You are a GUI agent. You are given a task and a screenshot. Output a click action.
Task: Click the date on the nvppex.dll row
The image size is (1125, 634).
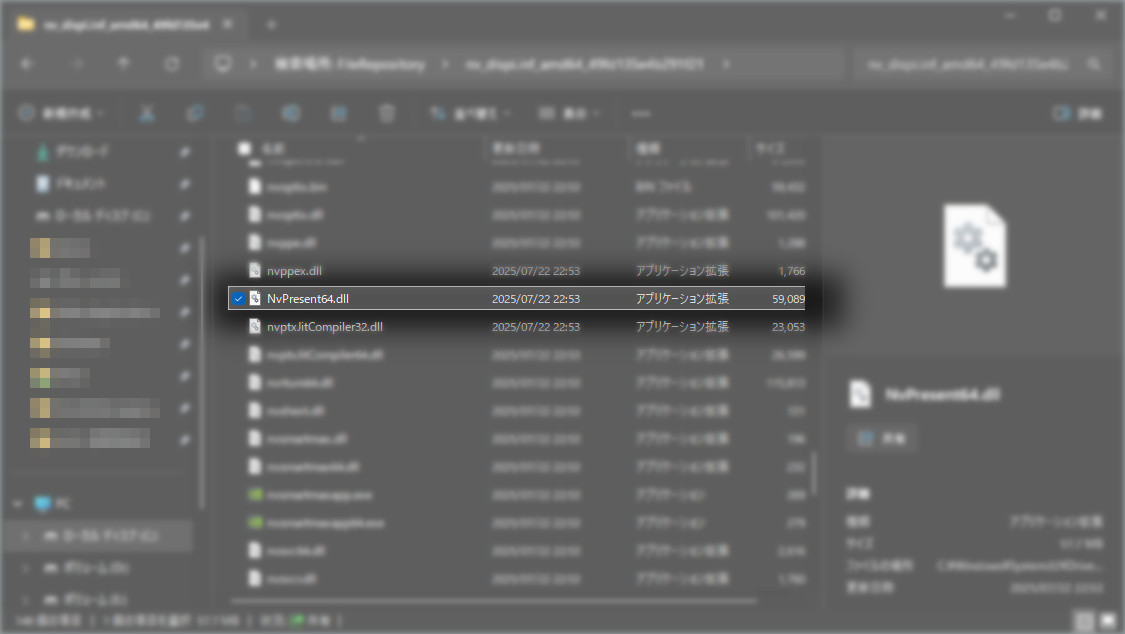(536, 271)
